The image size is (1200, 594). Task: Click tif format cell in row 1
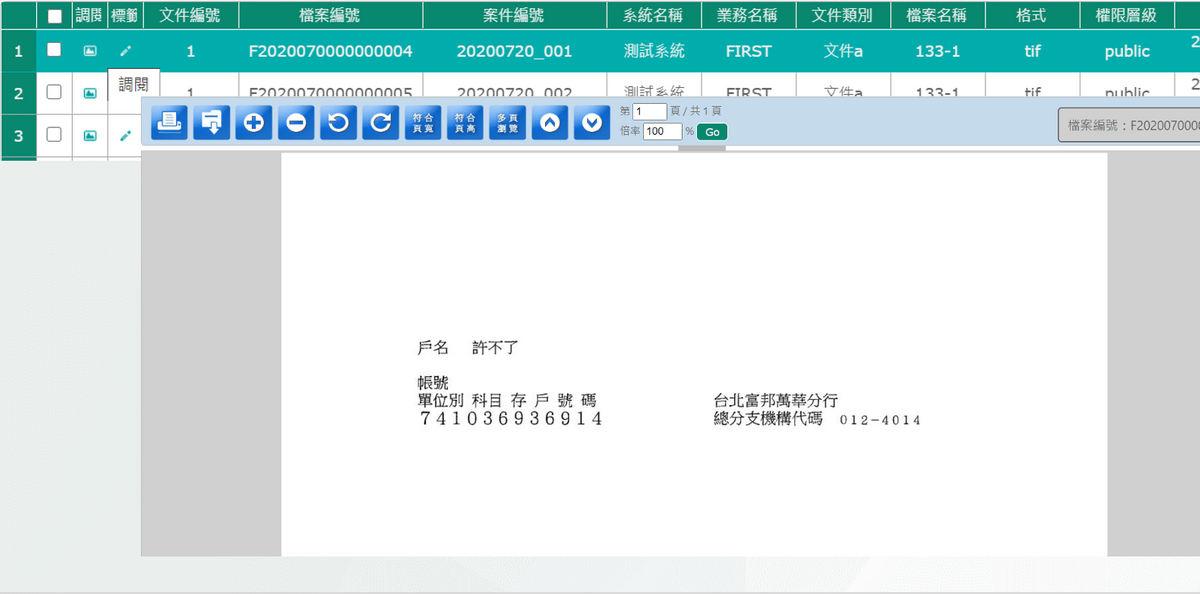click(1032, 51)
